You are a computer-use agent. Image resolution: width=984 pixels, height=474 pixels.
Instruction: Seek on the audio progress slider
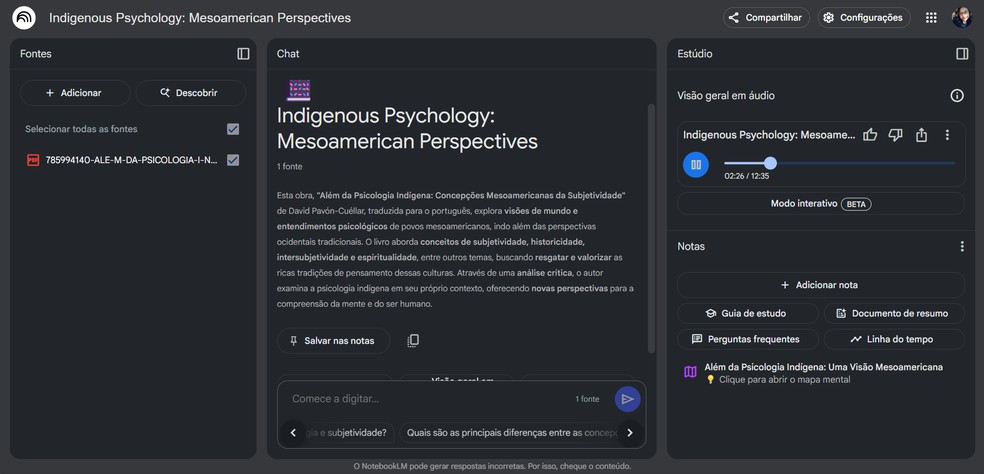point(839,163)
